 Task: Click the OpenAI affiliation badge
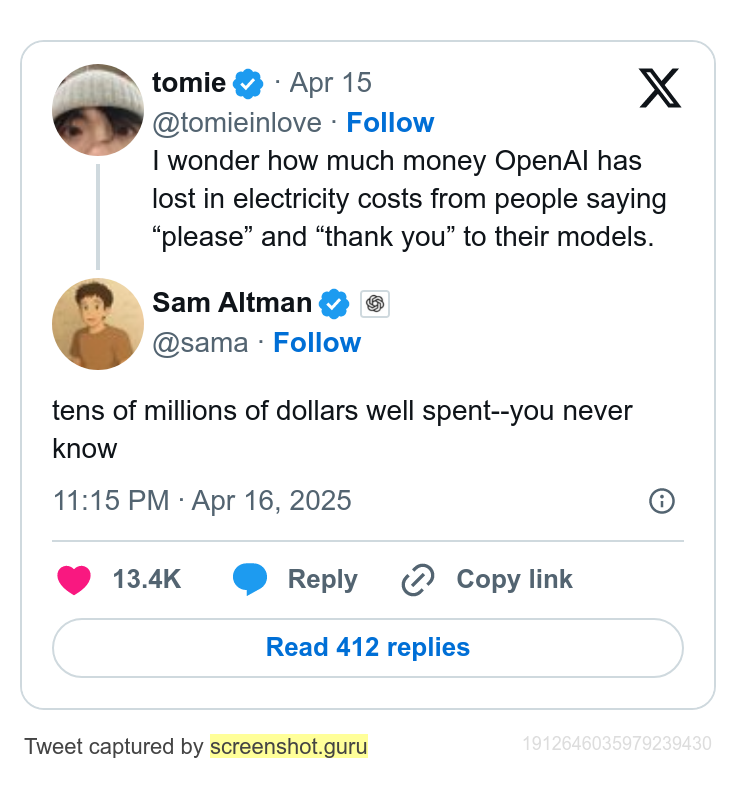[x=375, y=303]
